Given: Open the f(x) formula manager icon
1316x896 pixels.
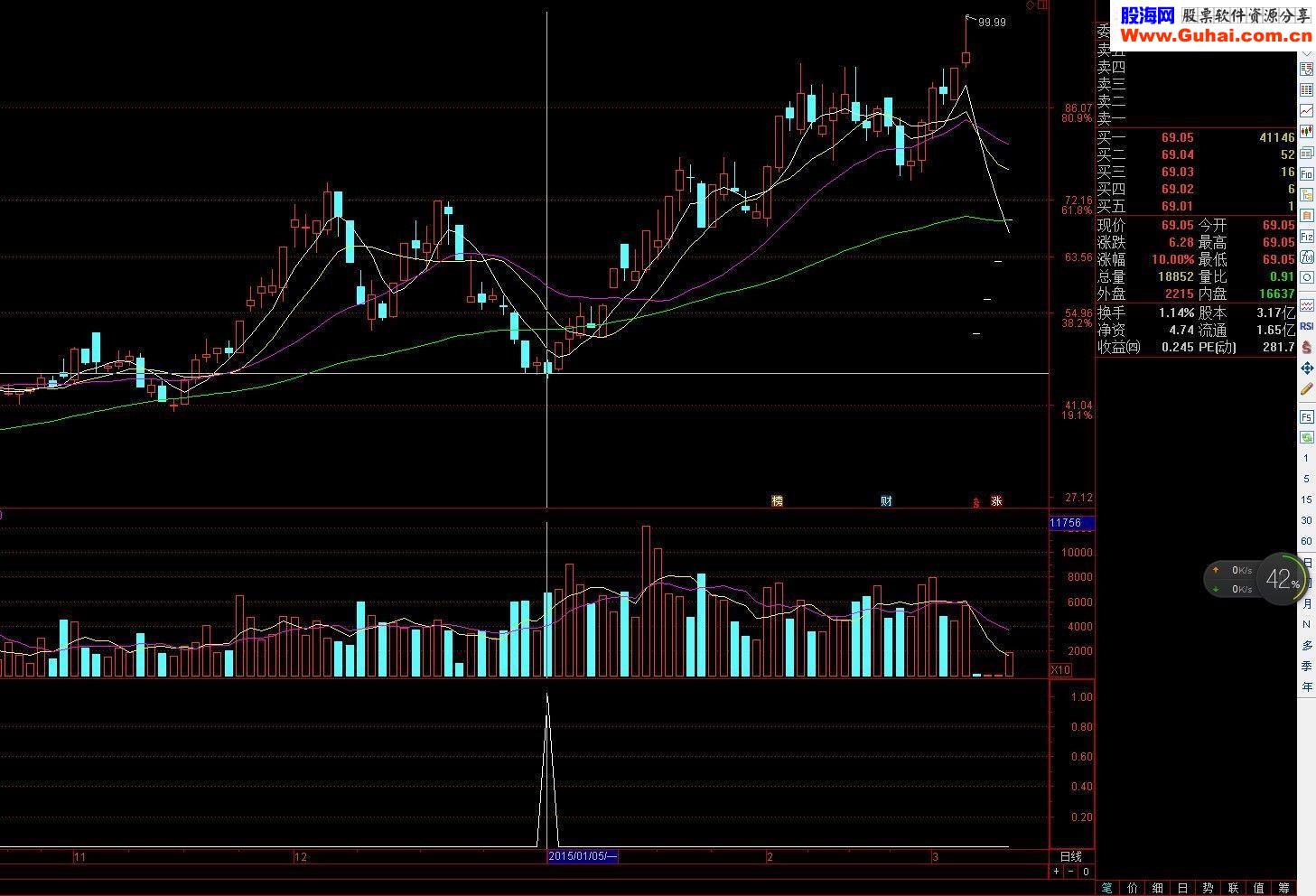Looking at the screenshot, I should (1307, 257).
